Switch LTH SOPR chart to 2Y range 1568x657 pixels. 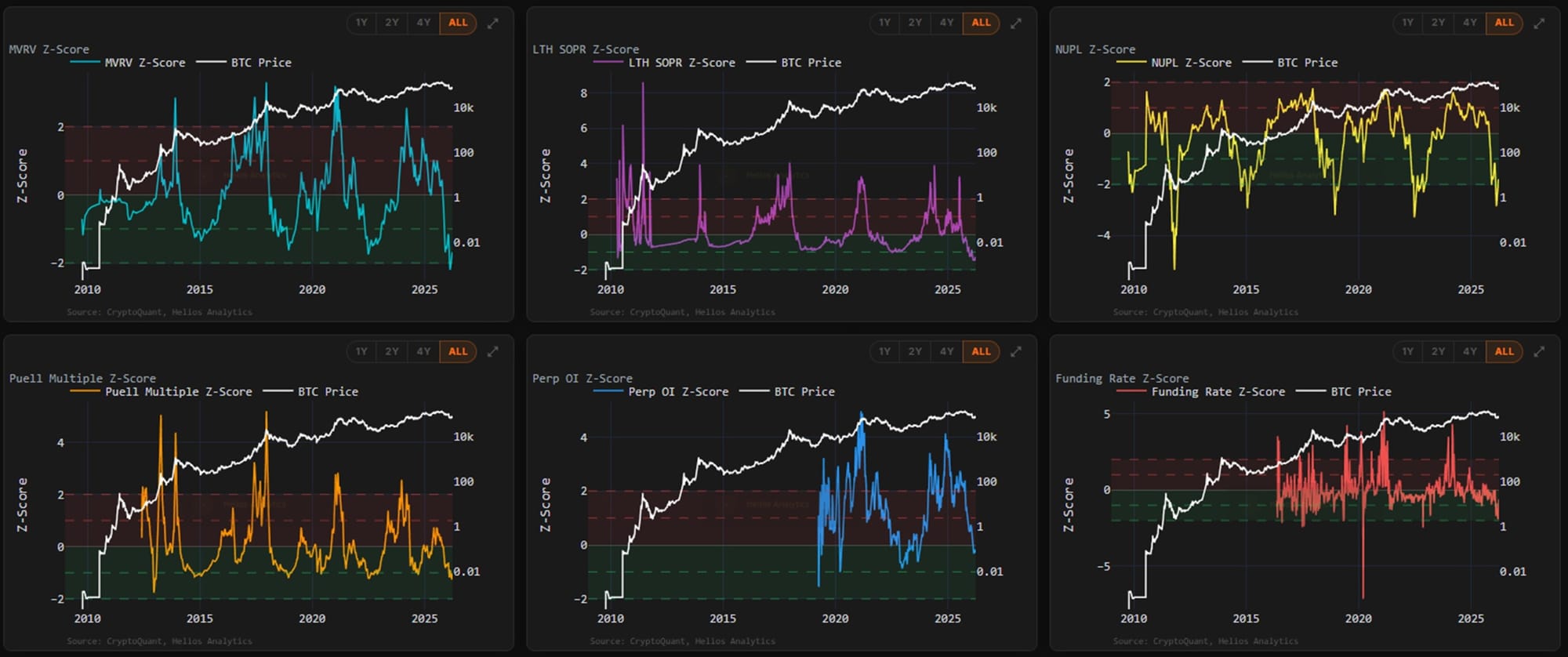click(915, 23)
